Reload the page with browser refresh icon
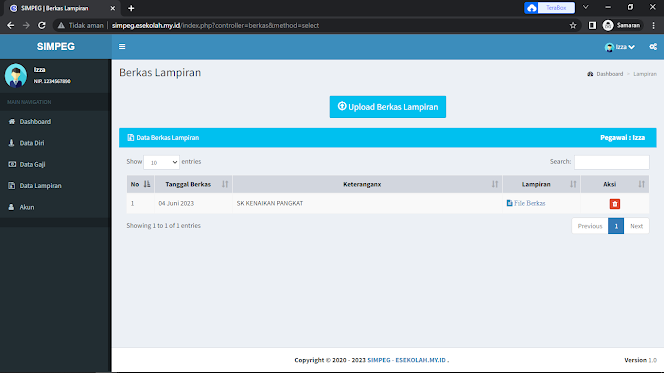 [42, 25]
